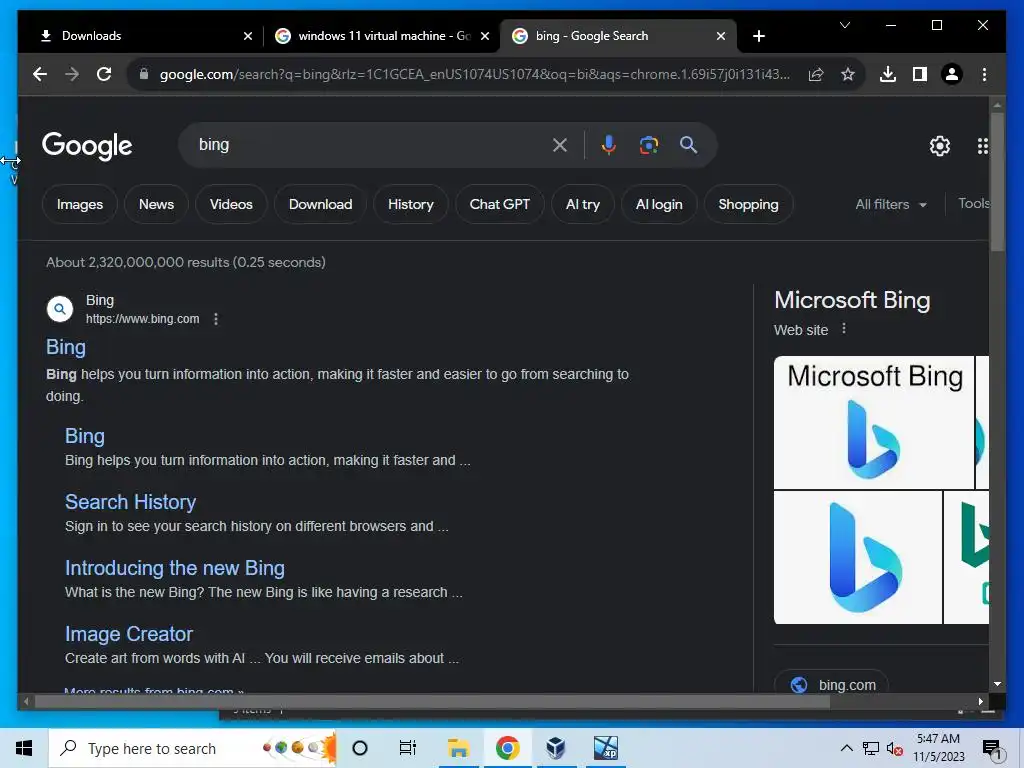This screenshot has height=768, width=1024.
Task: Open the side panel icon
Action: (920, 74)
